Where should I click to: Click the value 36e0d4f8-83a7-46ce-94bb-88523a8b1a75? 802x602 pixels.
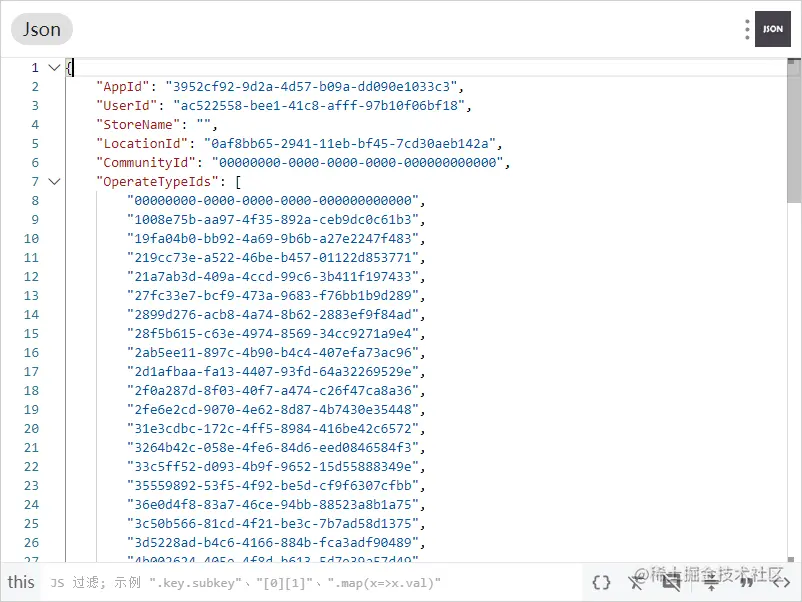273,505
